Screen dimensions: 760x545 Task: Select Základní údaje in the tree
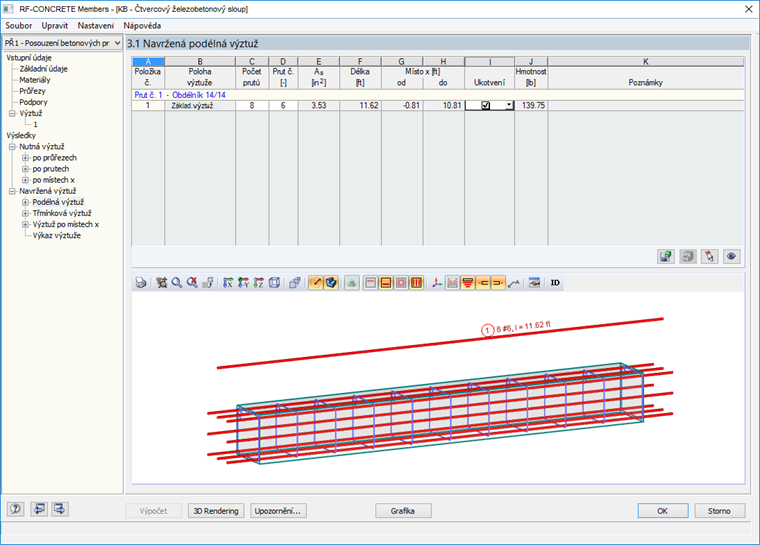coord(44,69)
